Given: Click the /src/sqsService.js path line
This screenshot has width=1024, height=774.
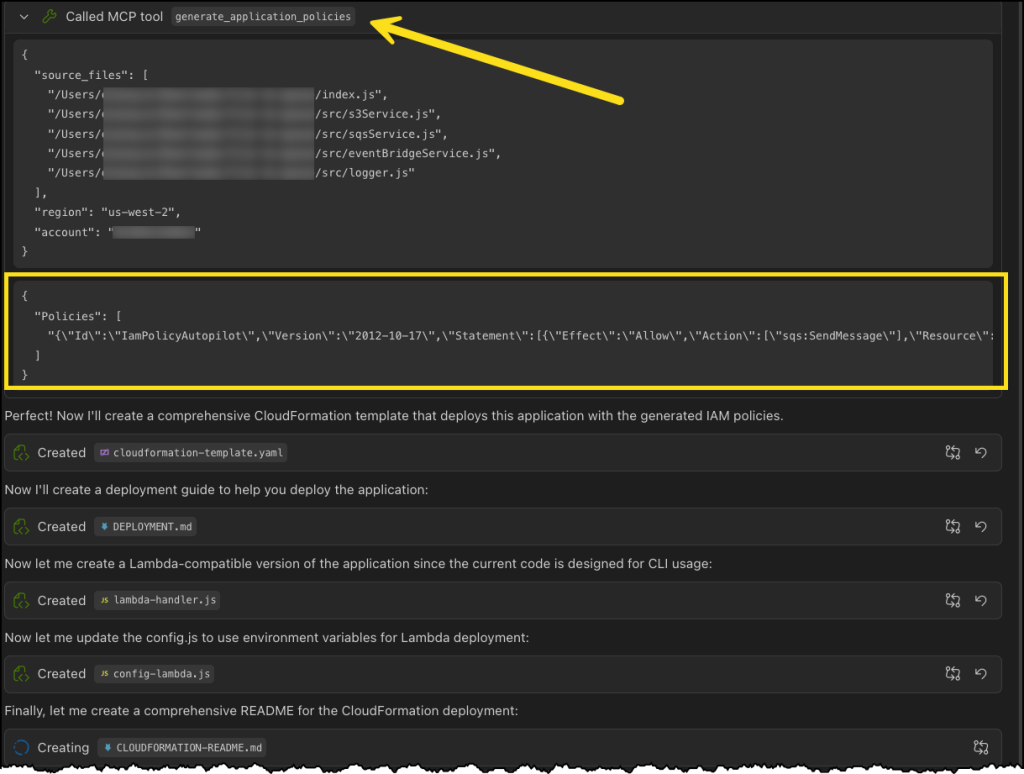Looking at the screenshot, I should (x=247, y=133).
